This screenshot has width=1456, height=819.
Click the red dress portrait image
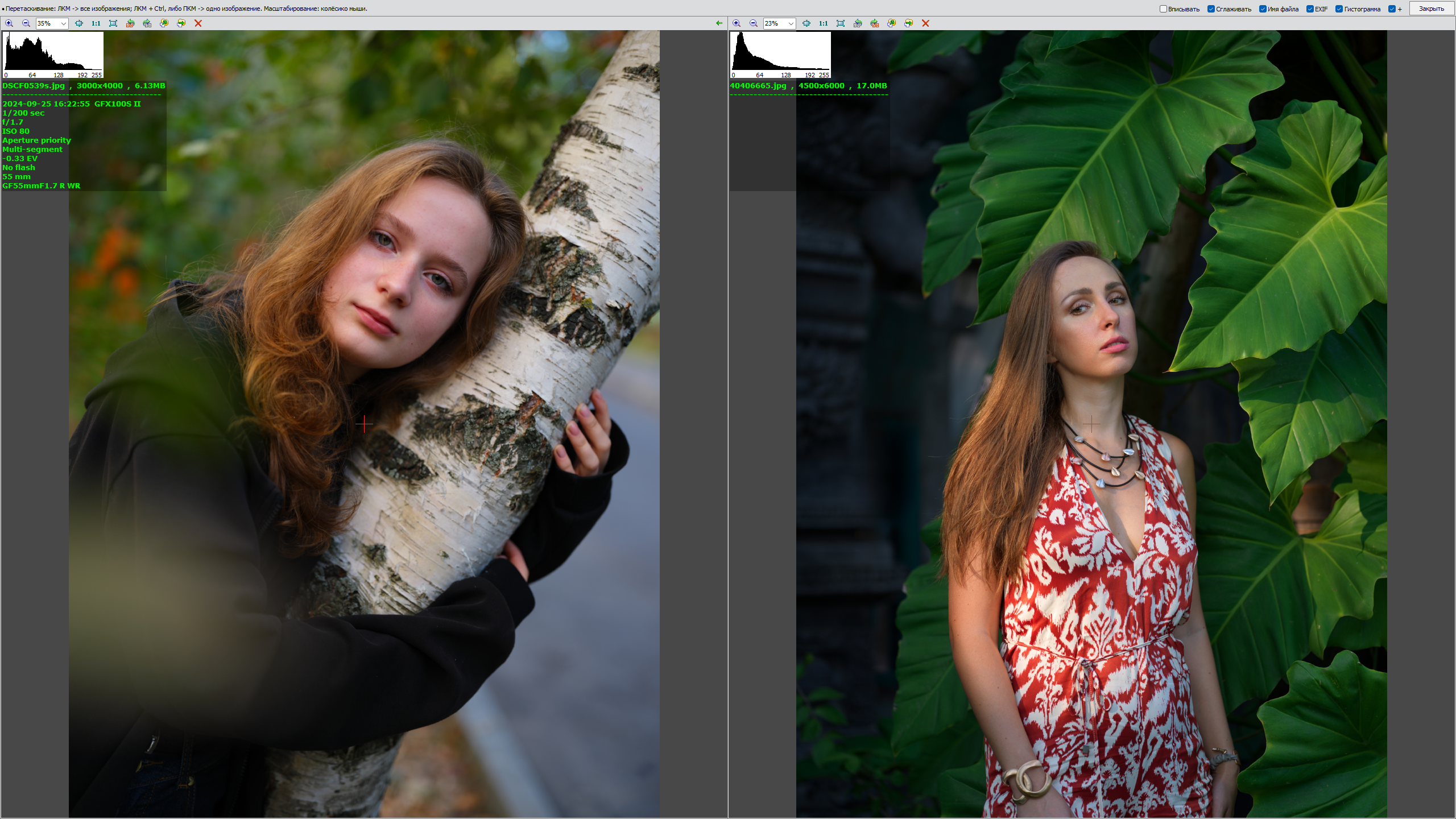point(1091,424)
